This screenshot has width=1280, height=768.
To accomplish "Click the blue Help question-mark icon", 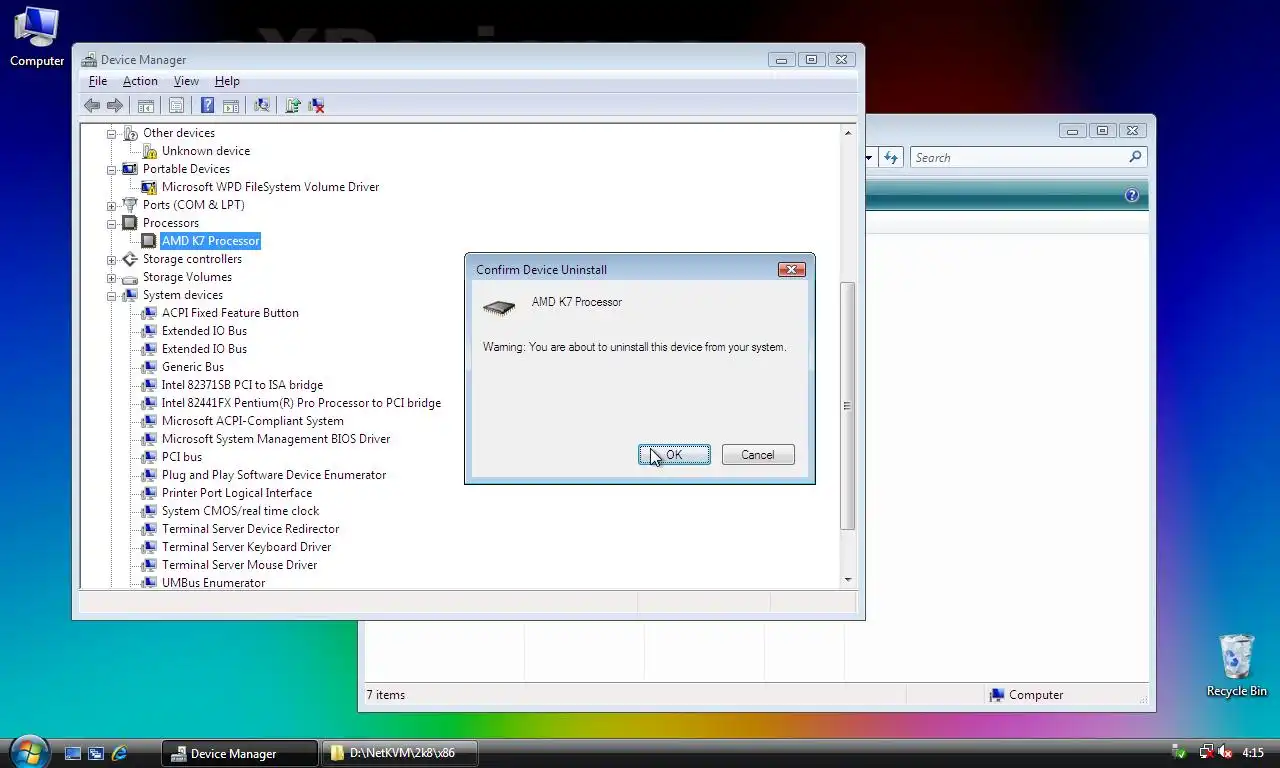I will coord(207,105).
